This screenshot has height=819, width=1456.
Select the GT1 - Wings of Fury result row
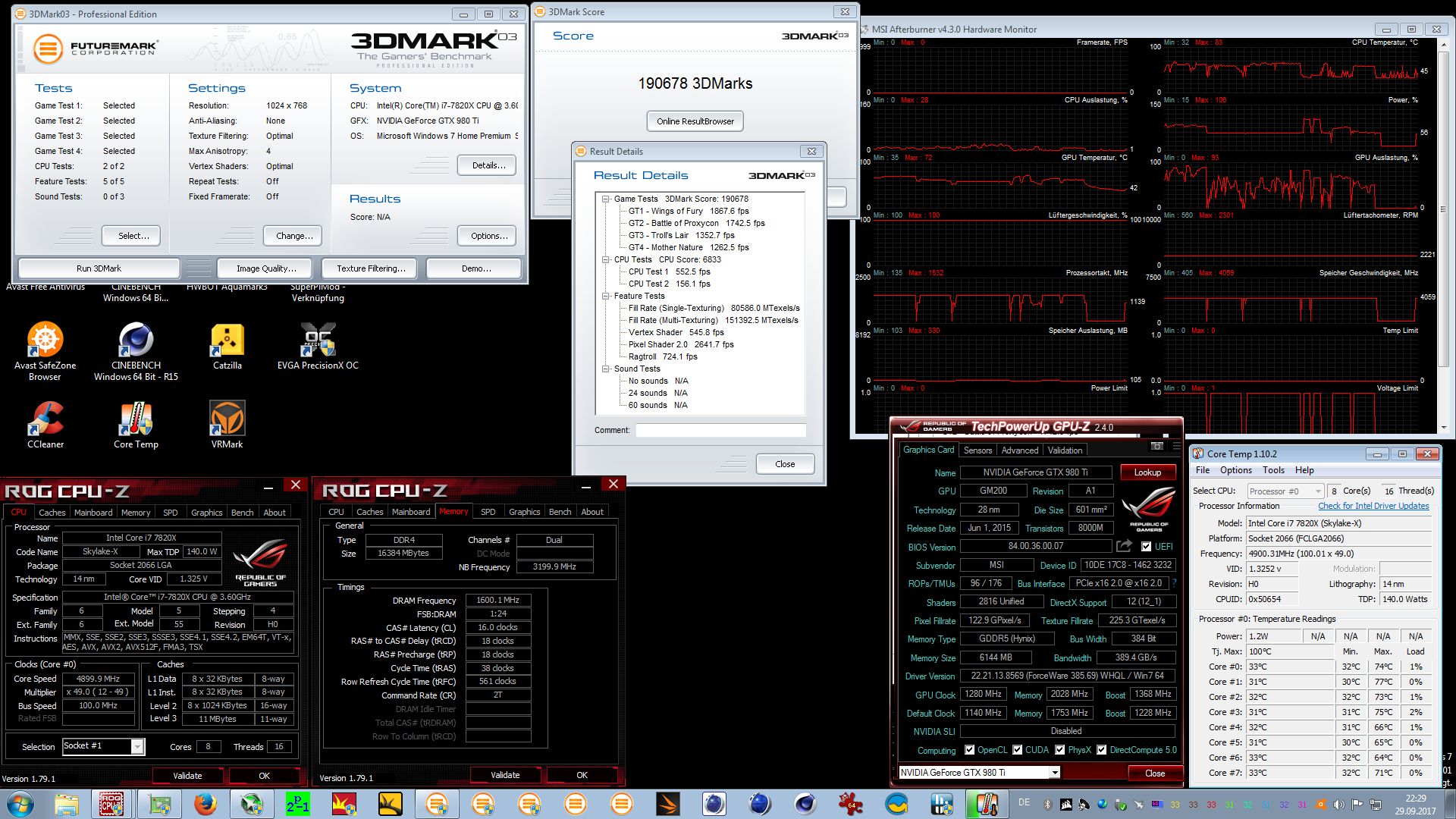[x=688, y=212]
